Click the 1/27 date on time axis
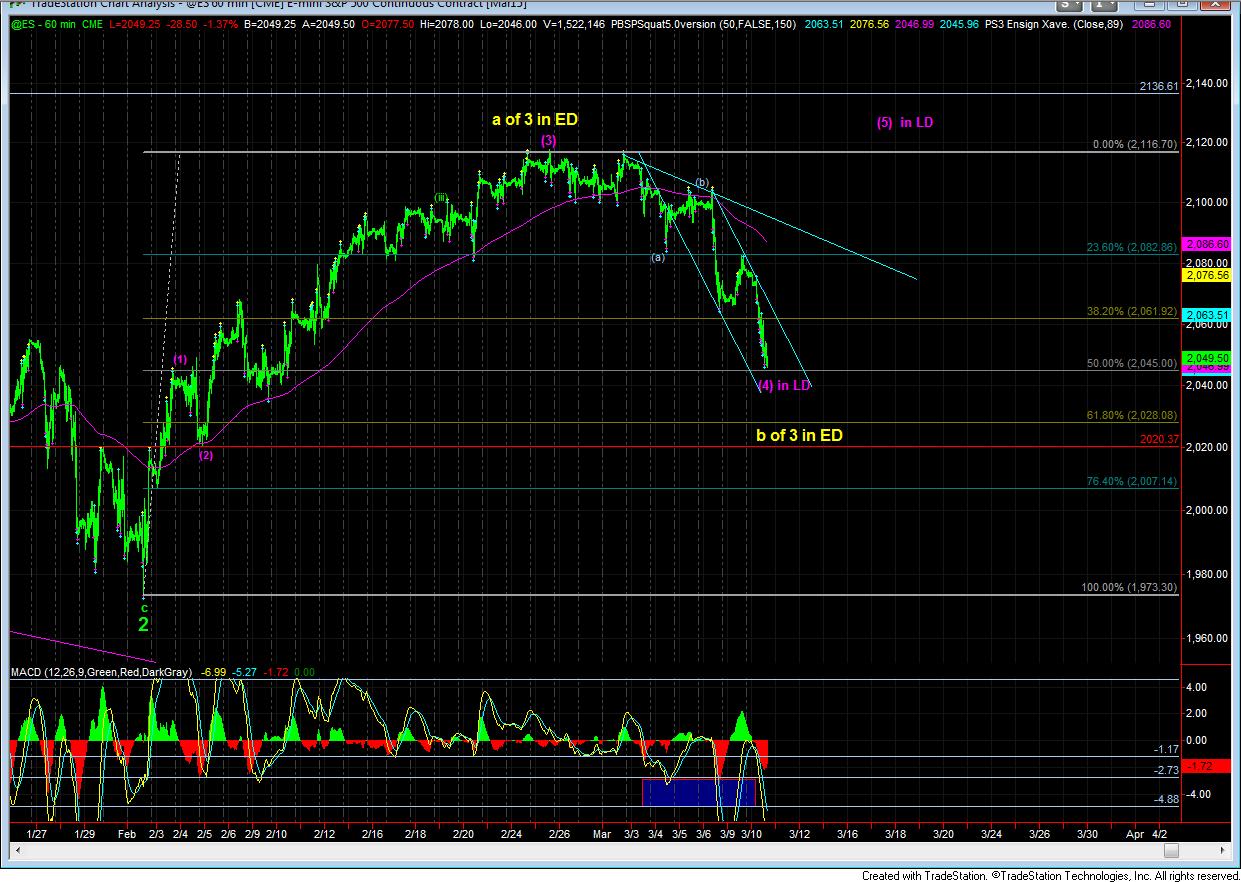Image resolution: width=1241 pixels, height=882 pixels. (36, 833)
